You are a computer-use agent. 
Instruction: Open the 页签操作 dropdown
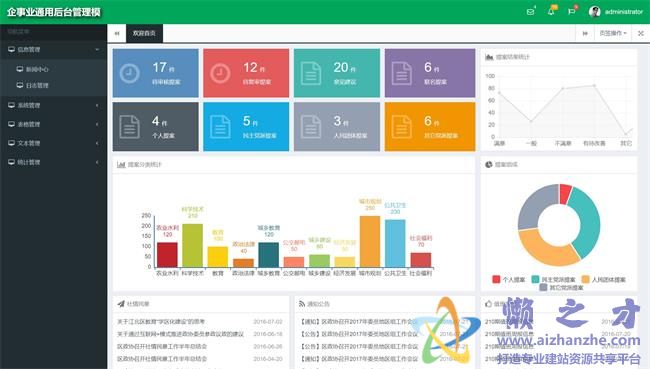pyautogui.click(x=613, y=33)
